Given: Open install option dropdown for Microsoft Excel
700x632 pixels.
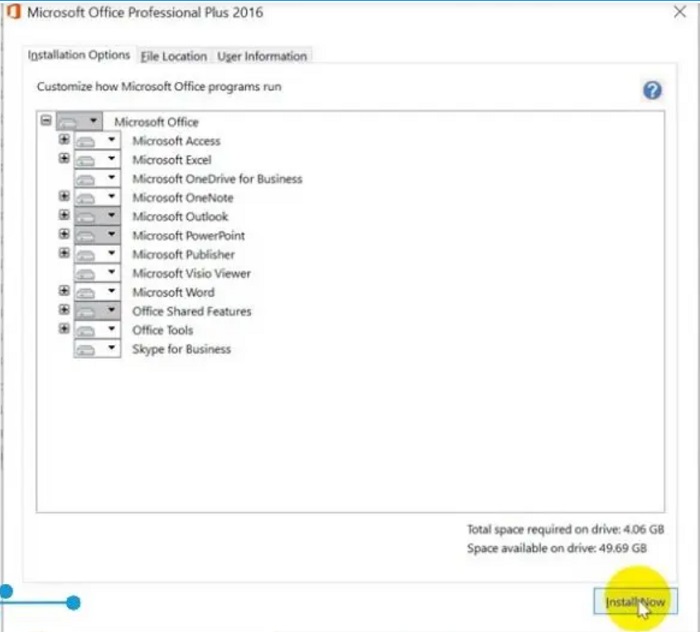Looking at the screenshot, I should pyautogui.click(x=97, y=159).
